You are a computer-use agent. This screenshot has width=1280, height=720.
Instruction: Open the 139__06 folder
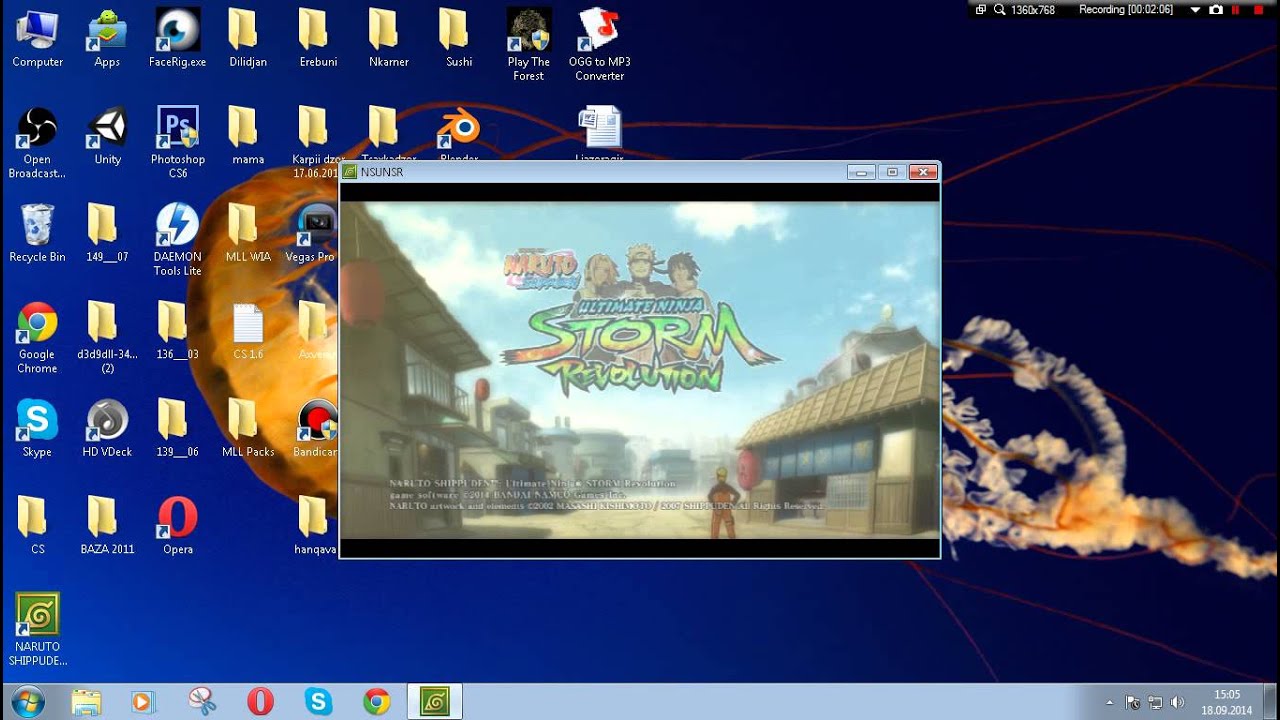(x=177, y=429)
